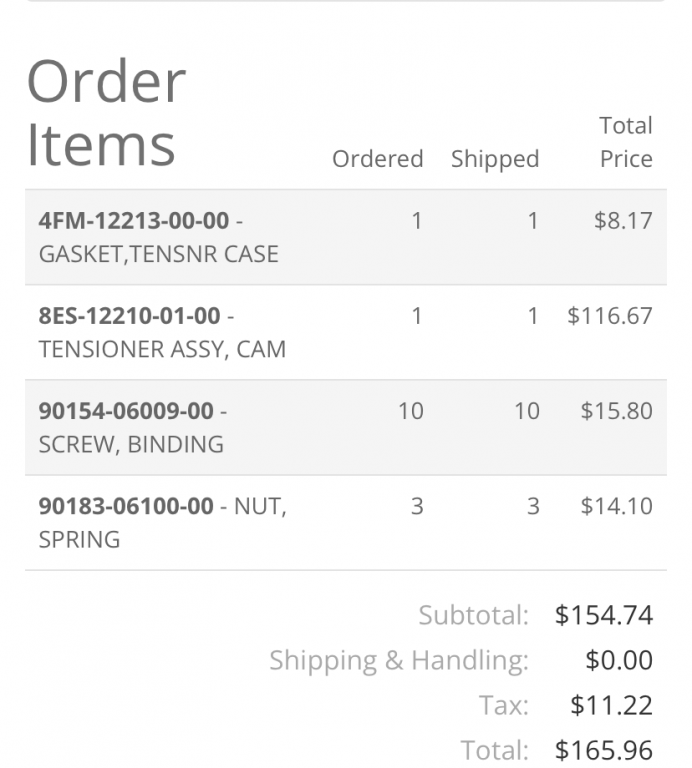The height and width of the screenshot is (768, 692).
Task: Click the $14.10 nut price
Action: [x=616, y=506]
